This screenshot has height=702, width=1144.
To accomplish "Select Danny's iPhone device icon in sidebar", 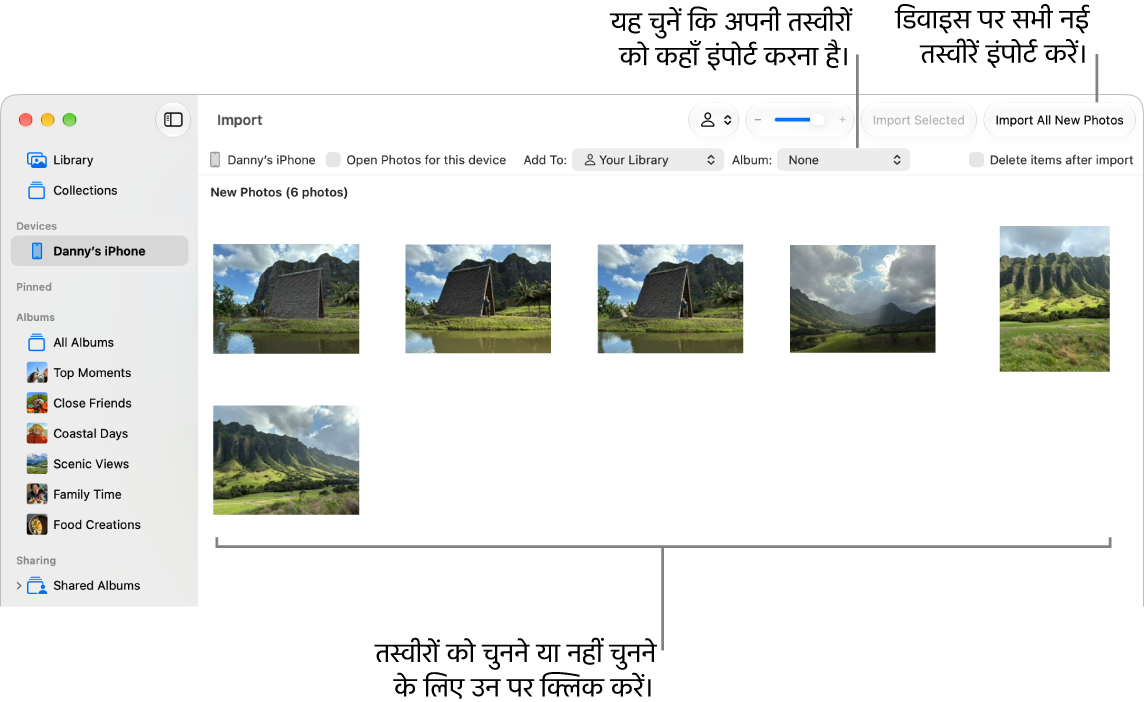I will point(36,251).
